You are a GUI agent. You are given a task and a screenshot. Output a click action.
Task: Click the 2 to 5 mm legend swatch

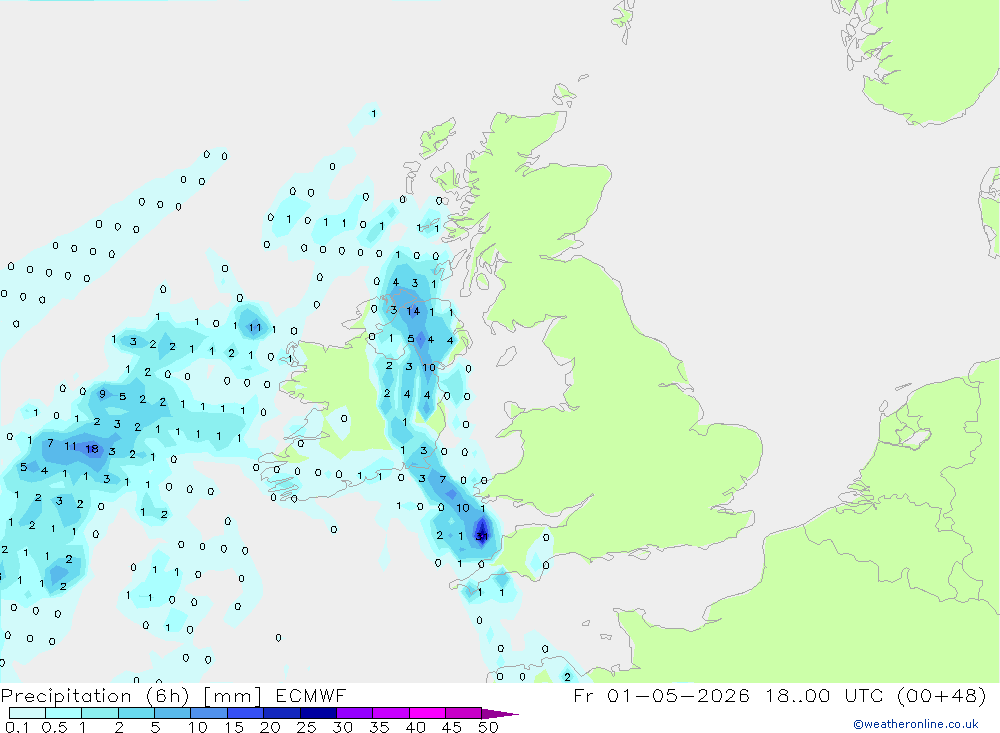(x=136, y=713)
